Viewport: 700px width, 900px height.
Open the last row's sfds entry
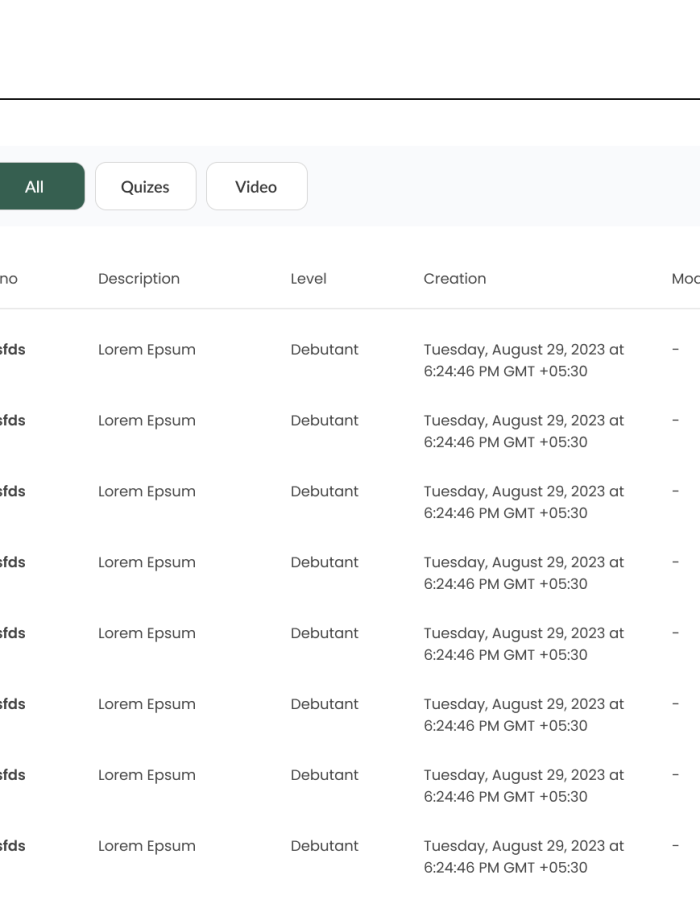point(12,847)
